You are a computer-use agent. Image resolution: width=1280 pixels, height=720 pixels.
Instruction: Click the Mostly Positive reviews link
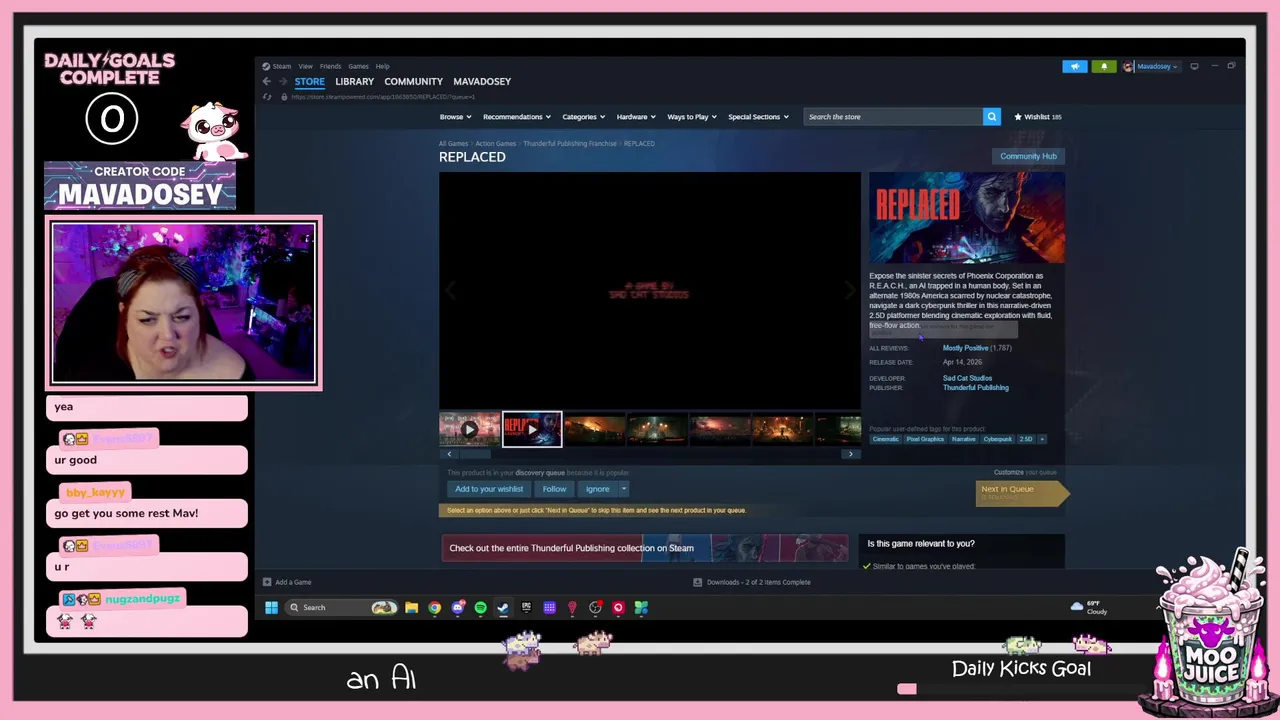click(965, 348)
